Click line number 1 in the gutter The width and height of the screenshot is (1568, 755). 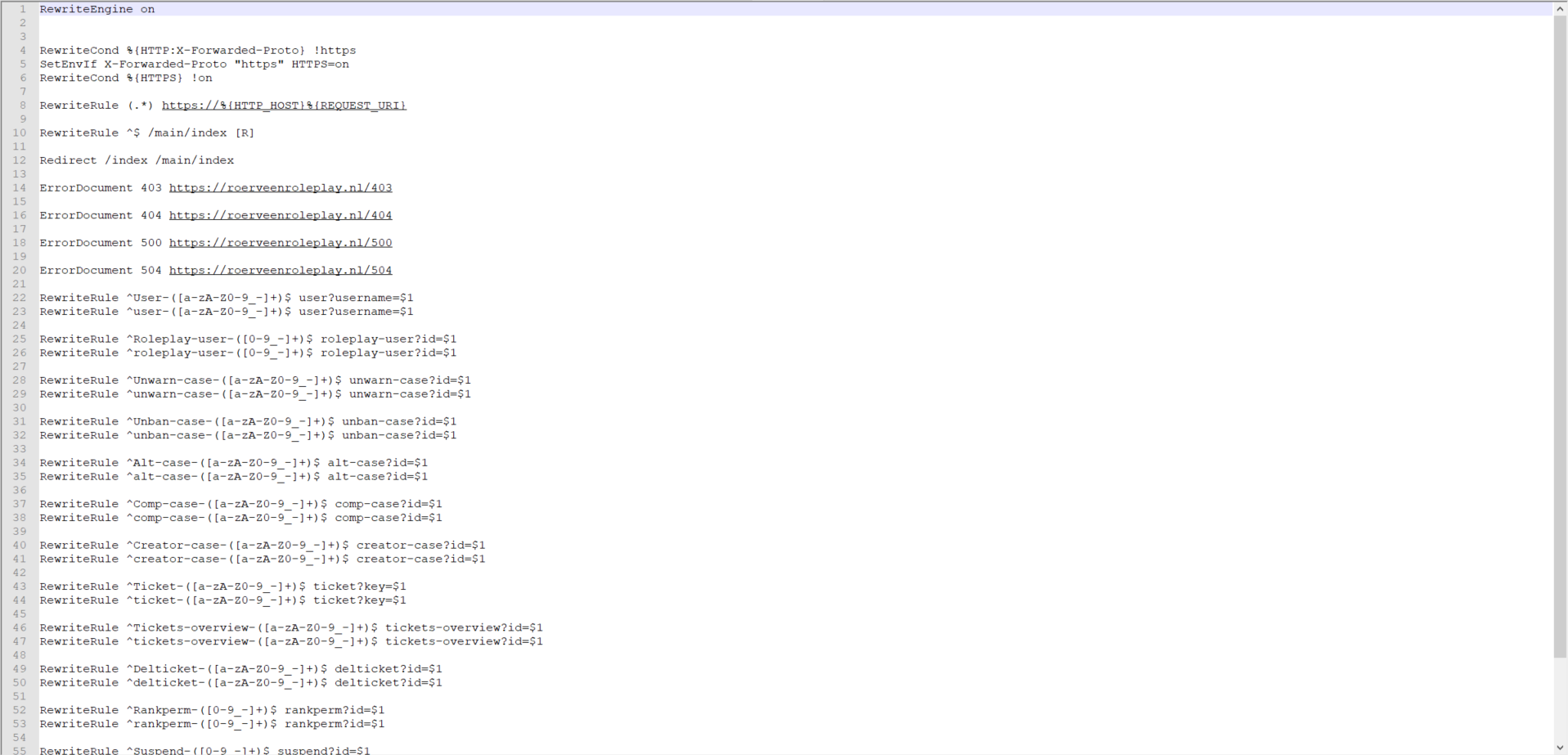click(x=22, y=9)
